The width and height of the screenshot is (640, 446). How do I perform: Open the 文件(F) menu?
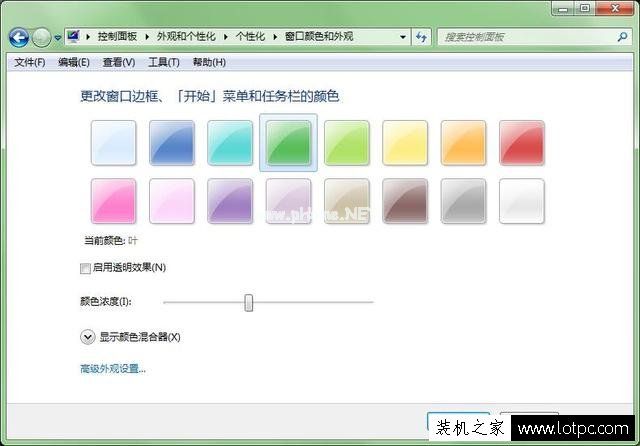[29, 62]
